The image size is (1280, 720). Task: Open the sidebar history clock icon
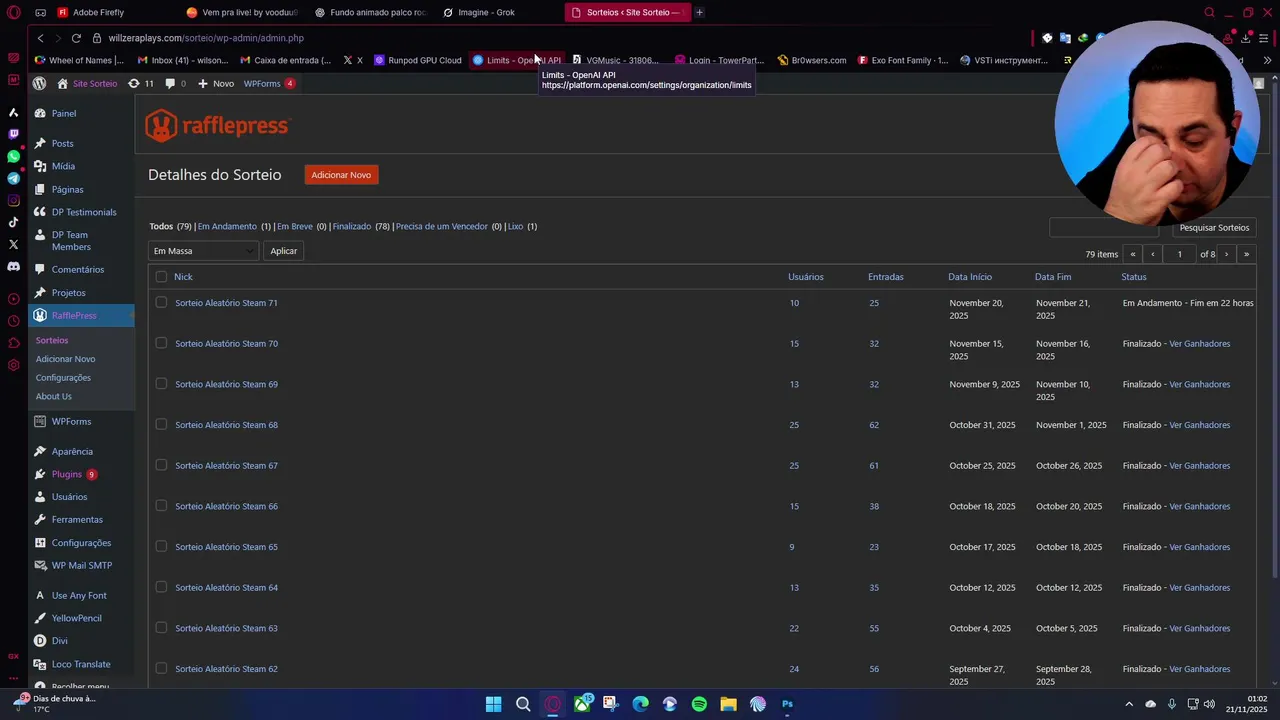click(13, 321)
